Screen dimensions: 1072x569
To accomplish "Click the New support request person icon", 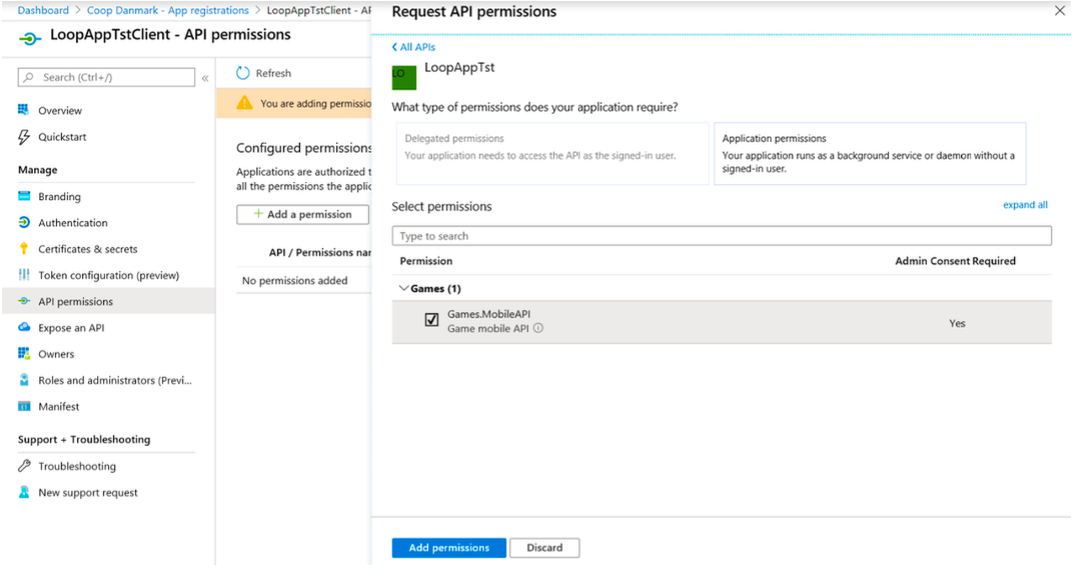I will coord(24,492).
